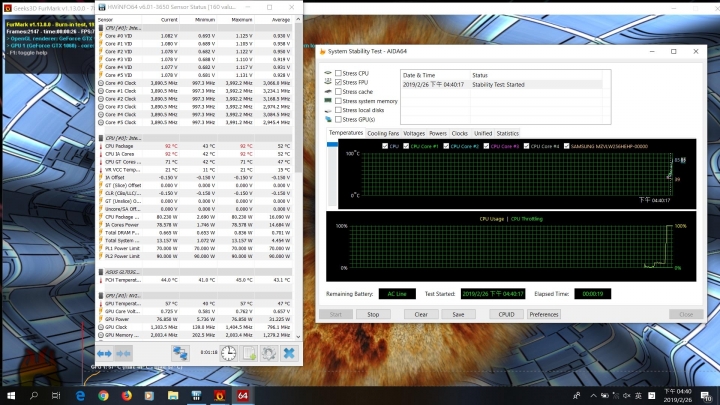The image size is (720, 405).
Task: Toggle CPU Core #2 graph checkbox
Action: 446,146
